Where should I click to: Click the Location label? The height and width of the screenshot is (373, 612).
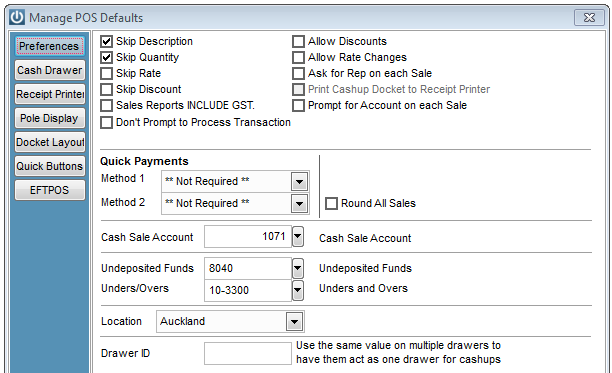(121, 321)
